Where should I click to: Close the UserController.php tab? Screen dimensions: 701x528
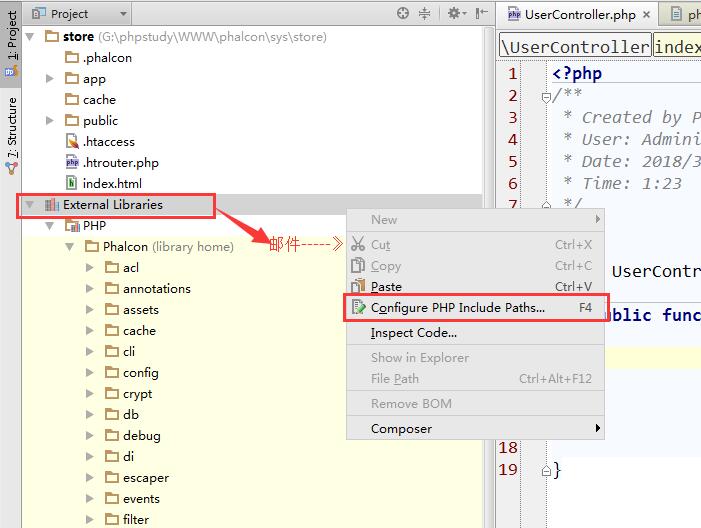(646, 15)
